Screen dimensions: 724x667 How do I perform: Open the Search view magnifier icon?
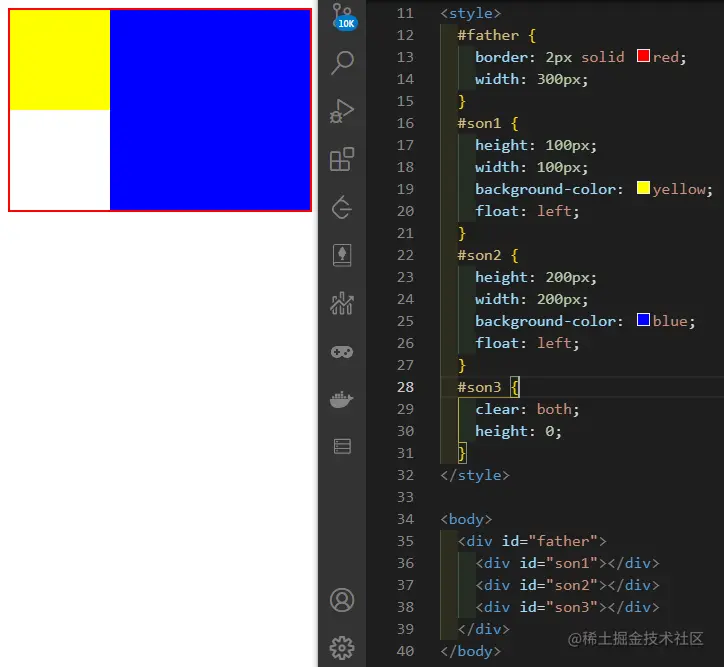(343, 62)
